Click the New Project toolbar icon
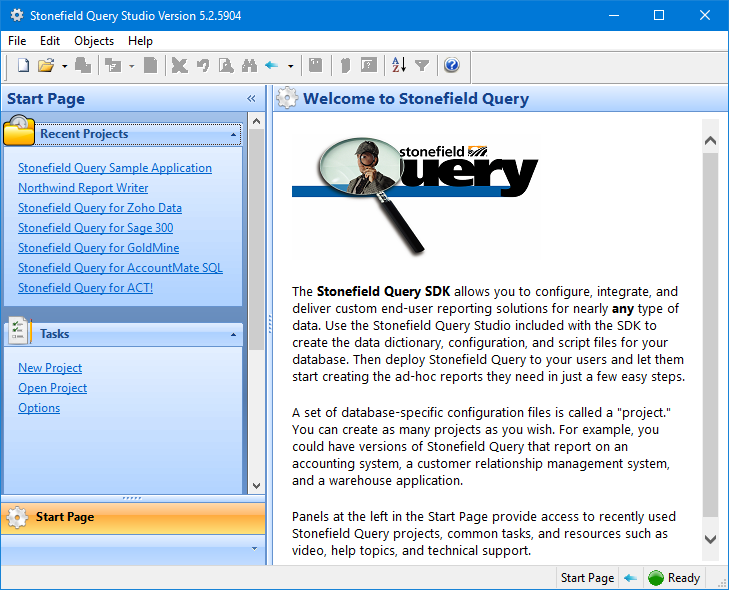 [23, 66]
